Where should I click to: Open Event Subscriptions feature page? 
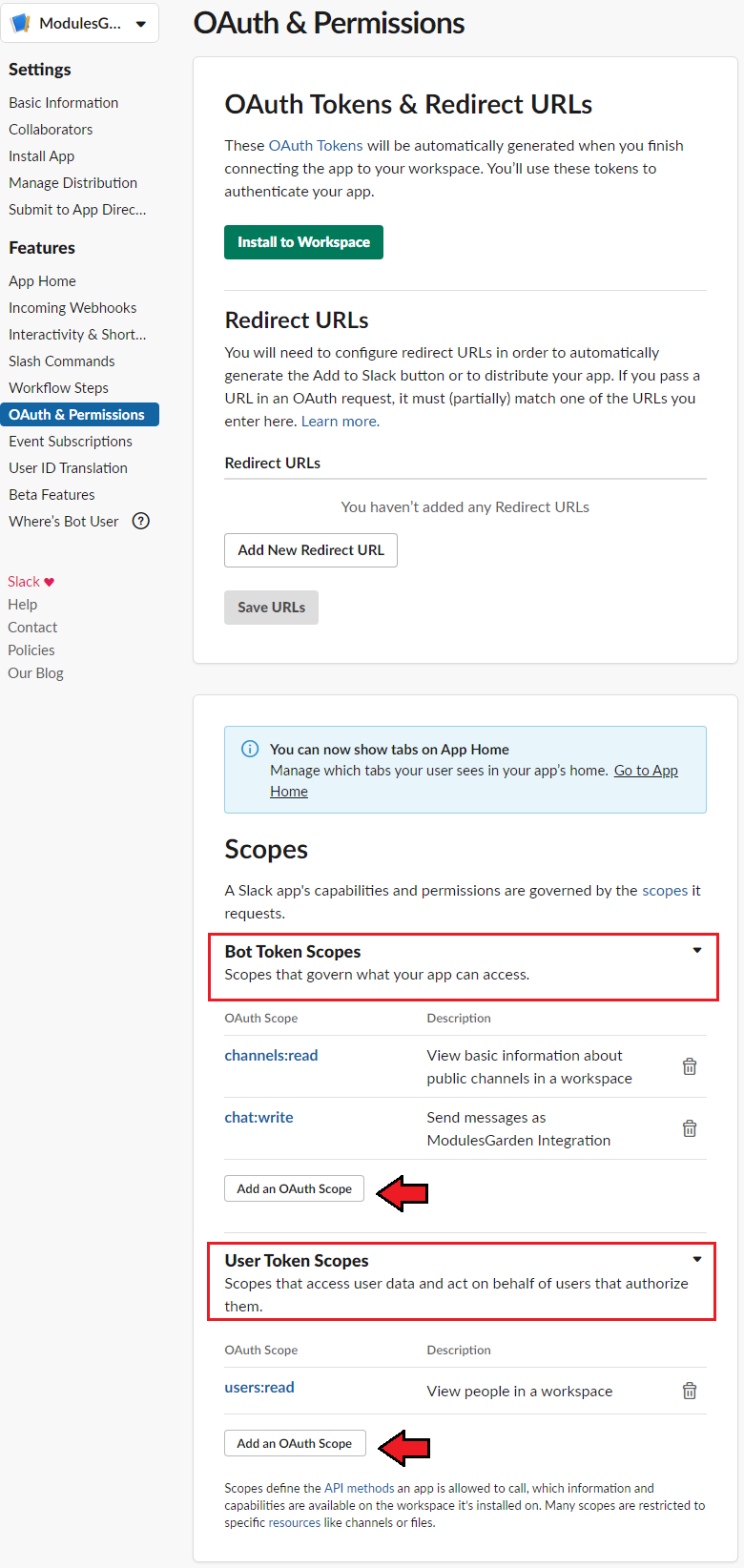coord(71,441)
